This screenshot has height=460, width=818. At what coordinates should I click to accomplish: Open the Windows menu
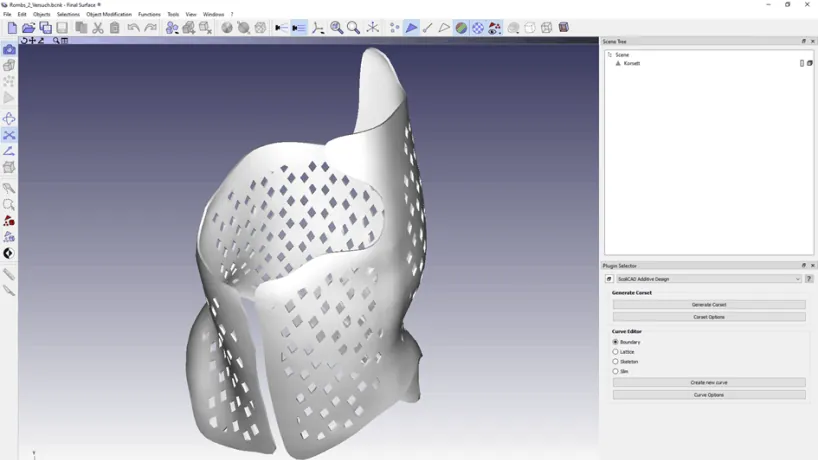pyautogui.click(x=213, y=14)
